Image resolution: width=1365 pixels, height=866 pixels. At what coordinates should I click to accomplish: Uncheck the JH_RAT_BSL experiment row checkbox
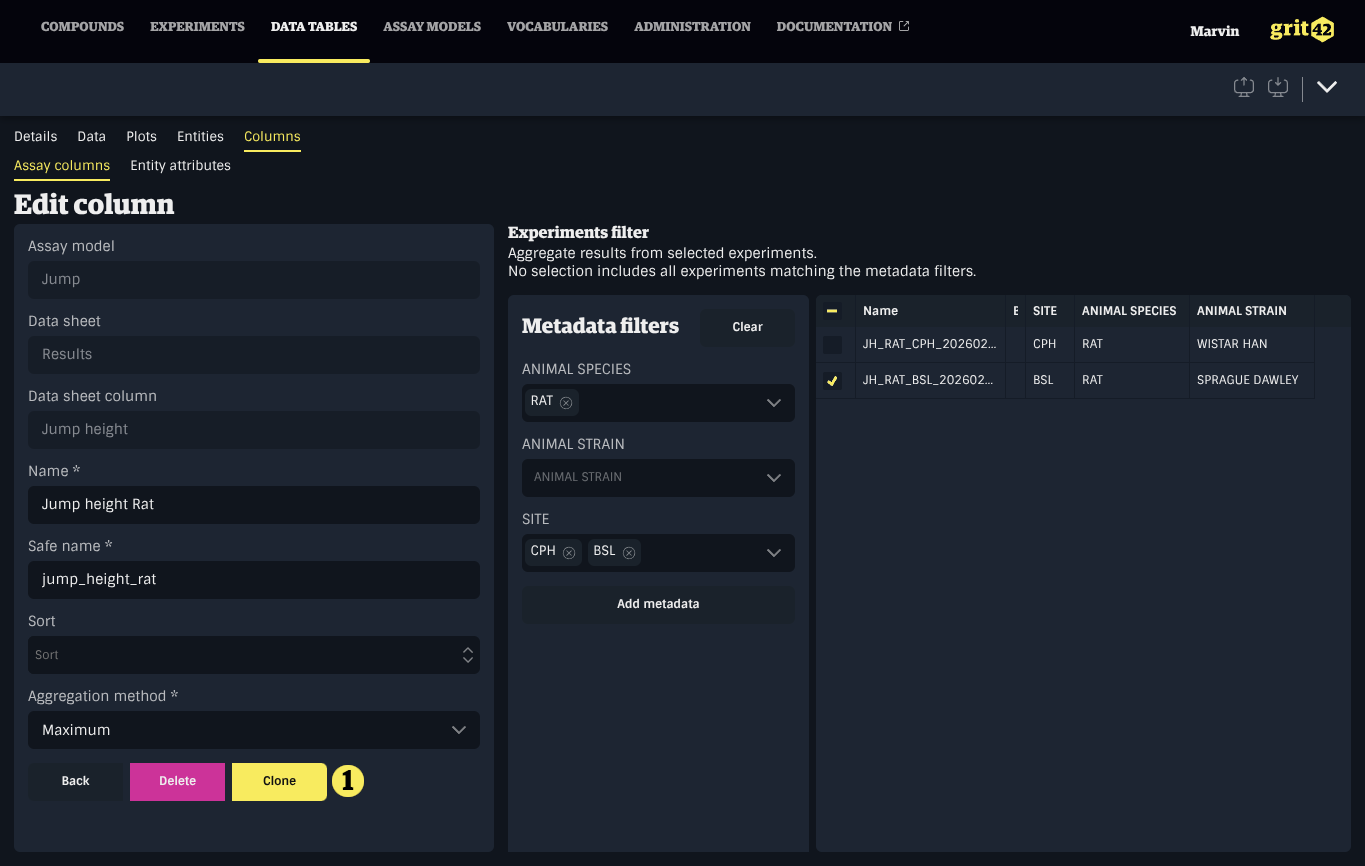tap(832, 380)
